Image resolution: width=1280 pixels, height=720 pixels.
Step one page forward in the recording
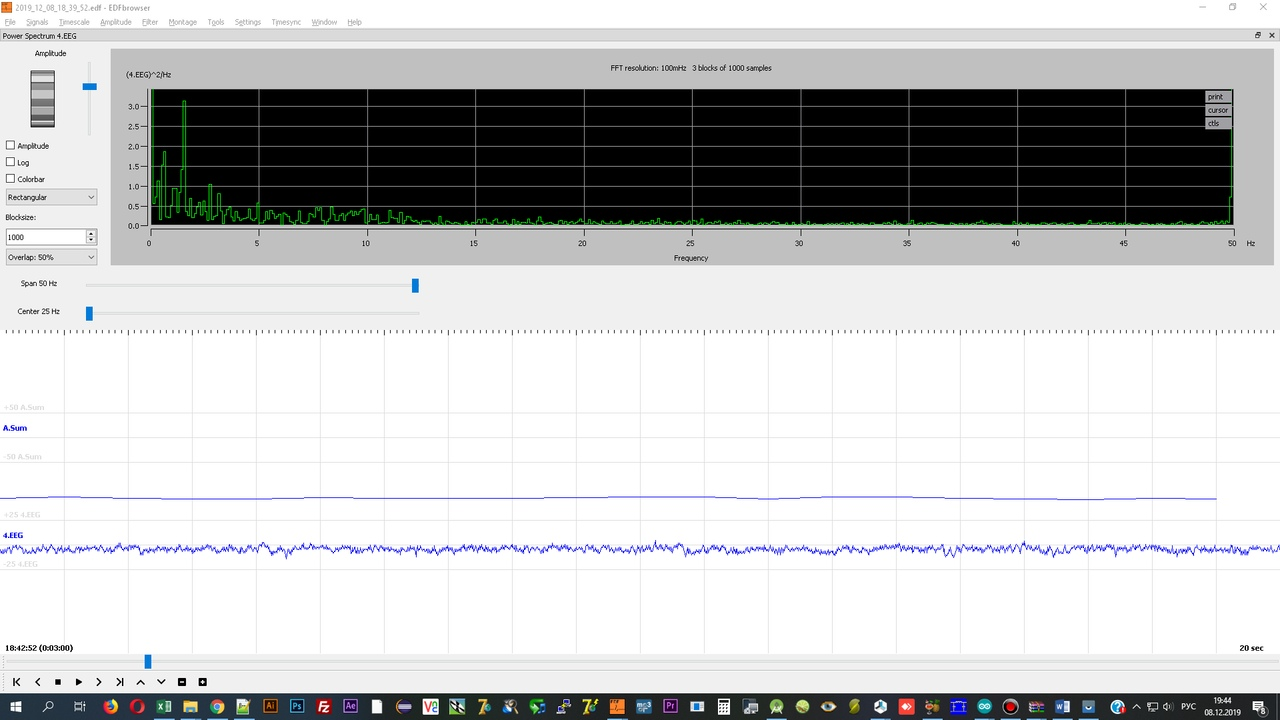click(x=99, y=682)
